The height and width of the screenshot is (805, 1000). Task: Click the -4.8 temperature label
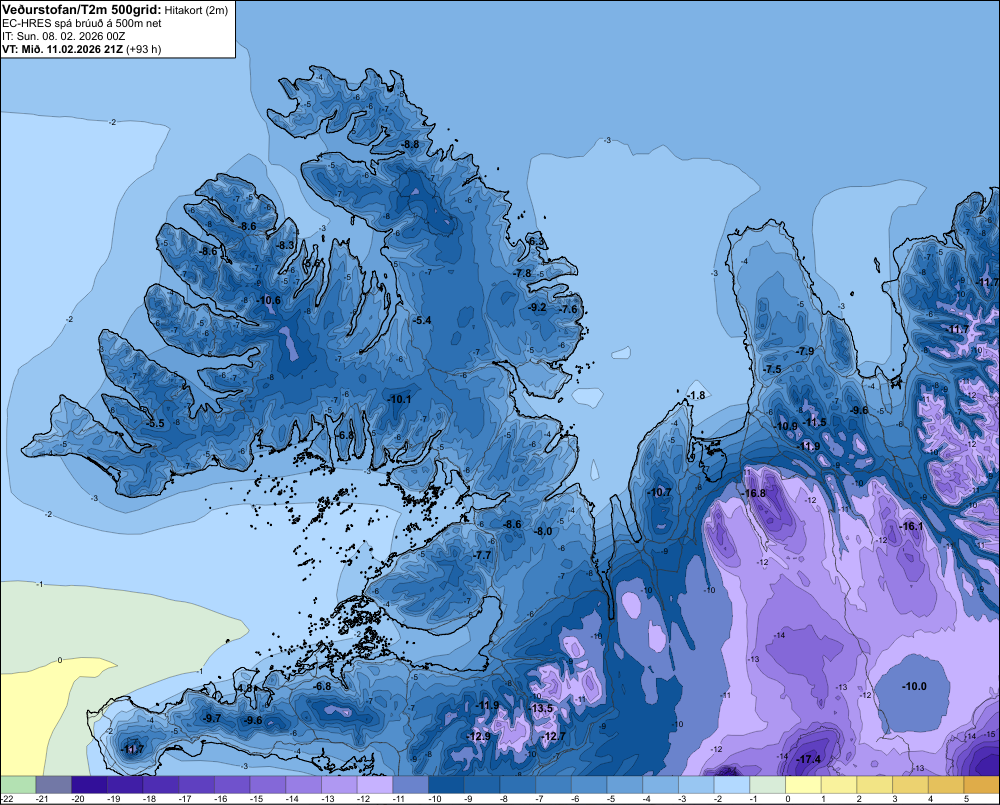point(244,689)
